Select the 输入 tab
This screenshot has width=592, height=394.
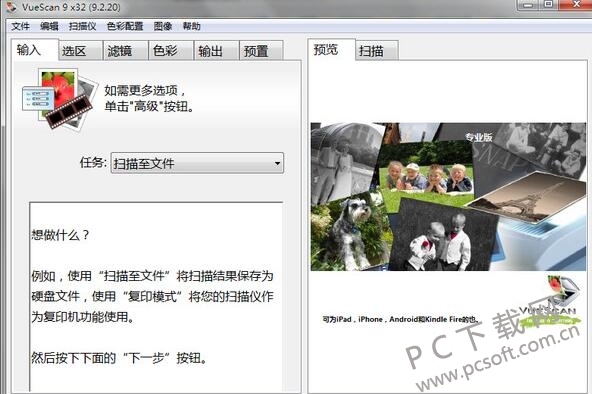tap(34, 49)
